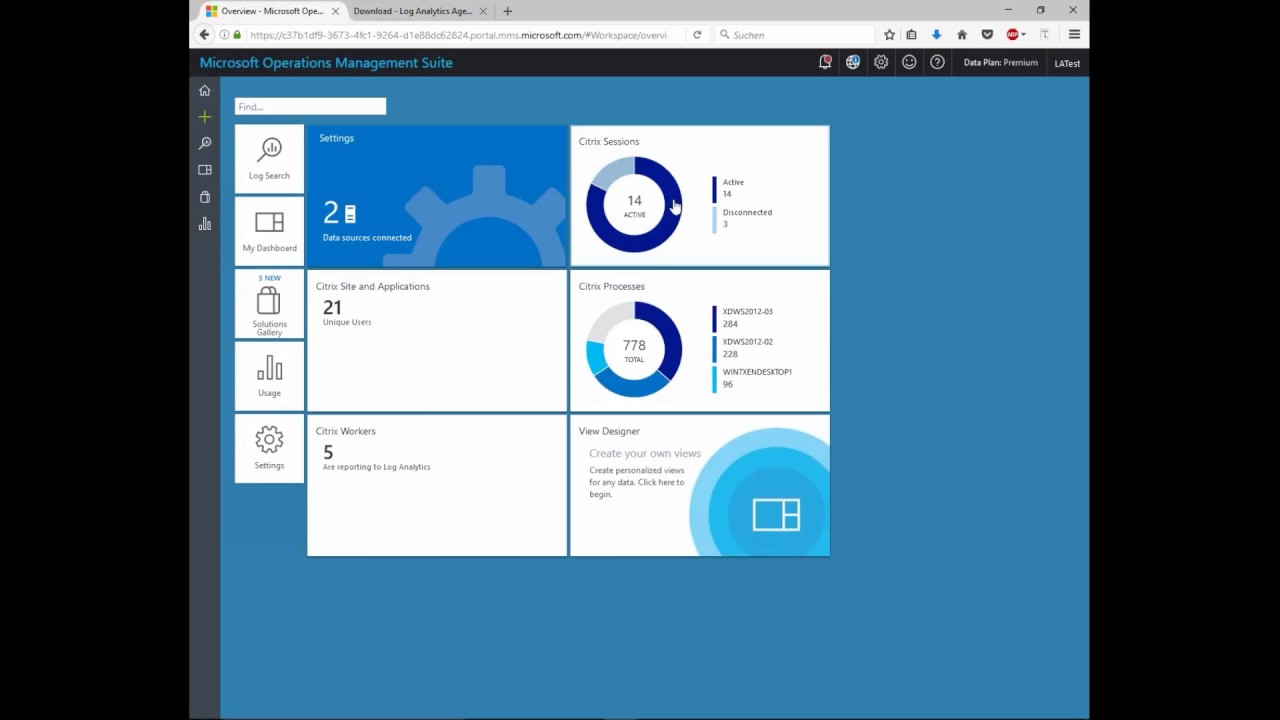The width and height of the screenshot is (1280, 720).
Task: Open the Log Search tile
Action: tap(269, 158)
